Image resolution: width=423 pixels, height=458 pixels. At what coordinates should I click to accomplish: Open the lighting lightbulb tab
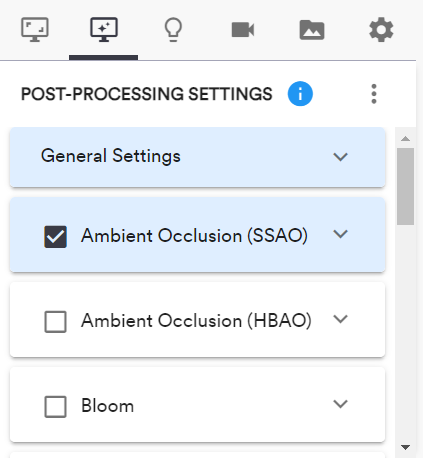(173, 30)
